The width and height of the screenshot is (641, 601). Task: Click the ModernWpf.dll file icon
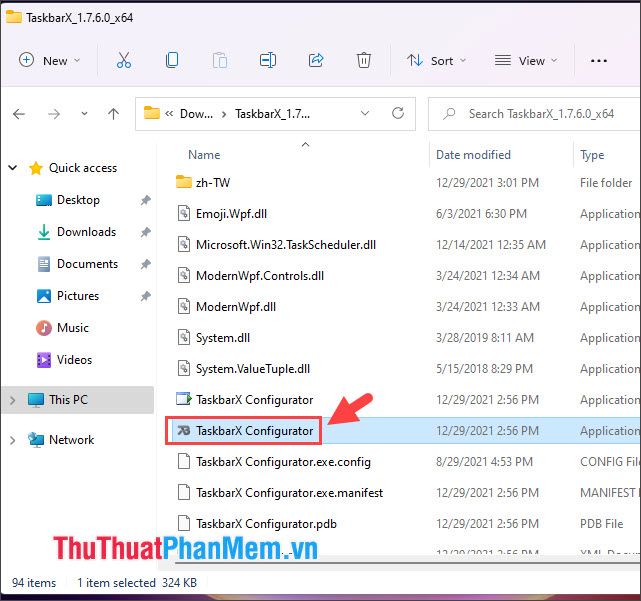[184, 306]
